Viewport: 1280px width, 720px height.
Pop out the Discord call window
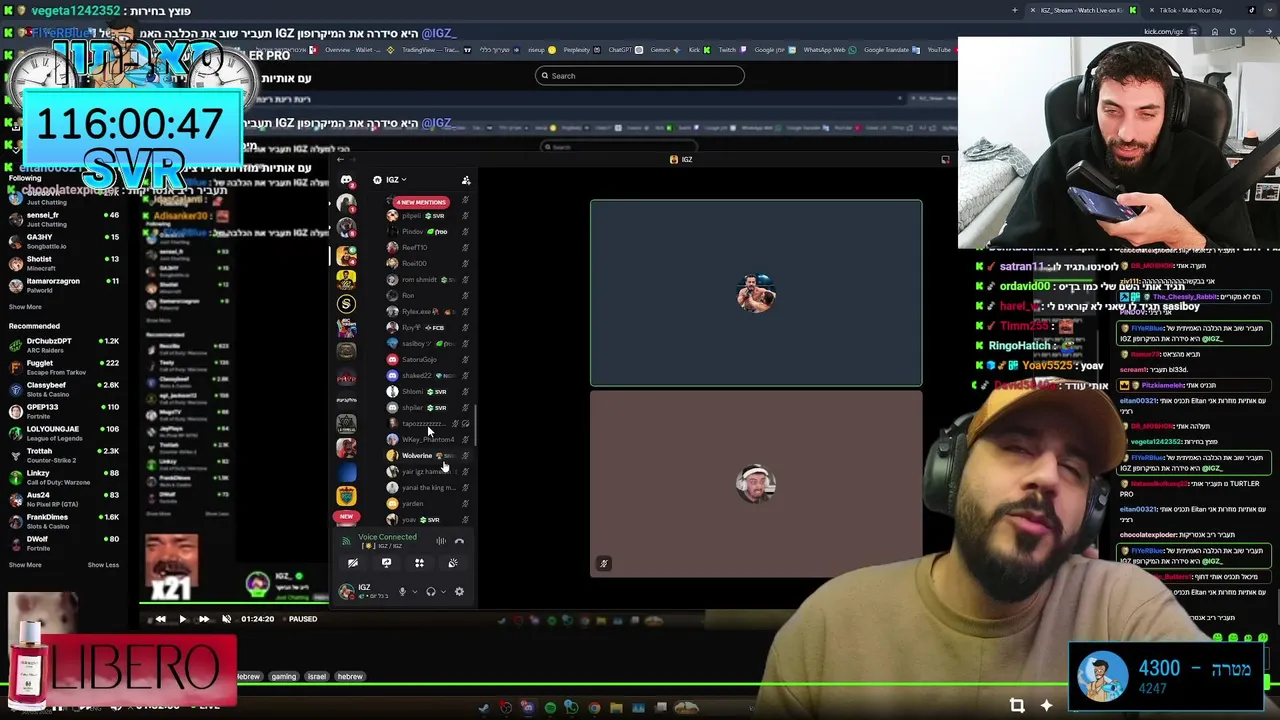tap(945, 159)
